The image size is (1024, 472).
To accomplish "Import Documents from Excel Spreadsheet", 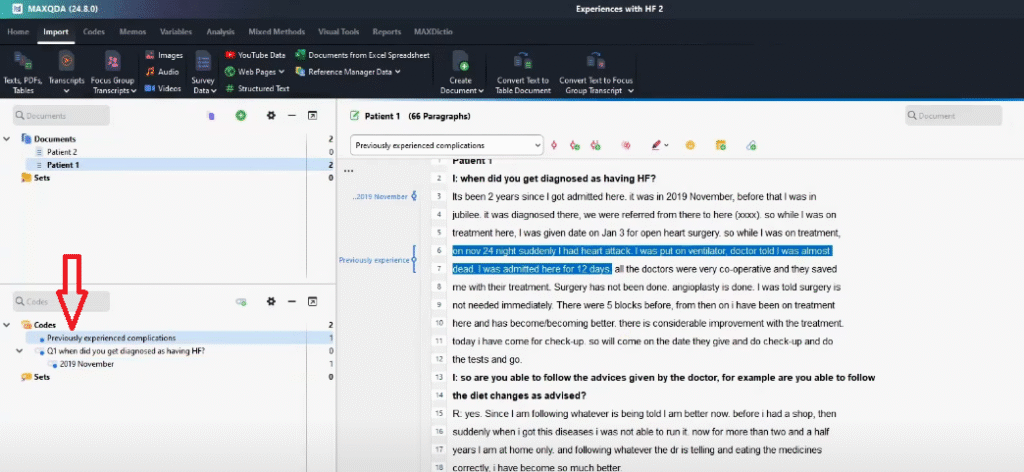I will pyautogui.click(x=362, y=55).
